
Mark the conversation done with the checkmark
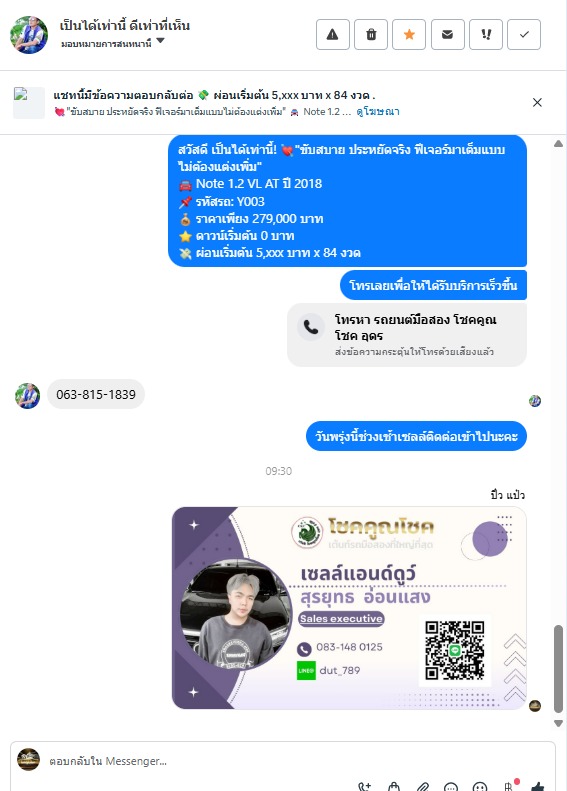524,34
